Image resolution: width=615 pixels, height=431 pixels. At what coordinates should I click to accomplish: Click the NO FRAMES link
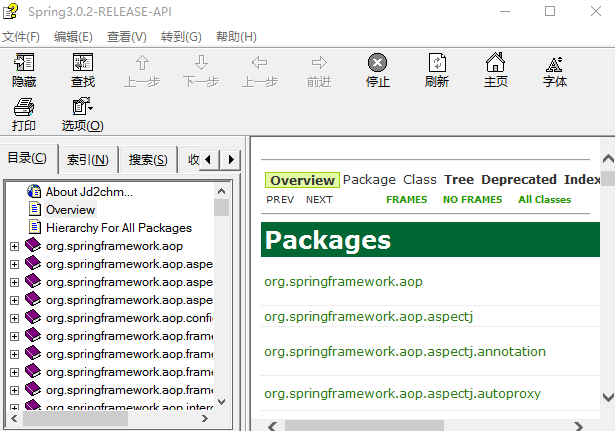pos(472,199)
